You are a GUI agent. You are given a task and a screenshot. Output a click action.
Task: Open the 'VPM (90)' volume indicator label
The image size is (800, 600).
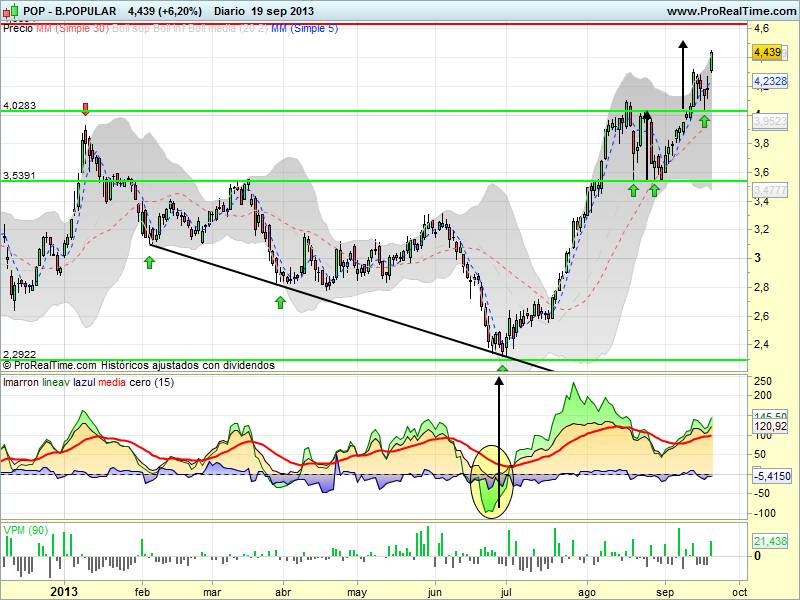[x=26, y=530]
